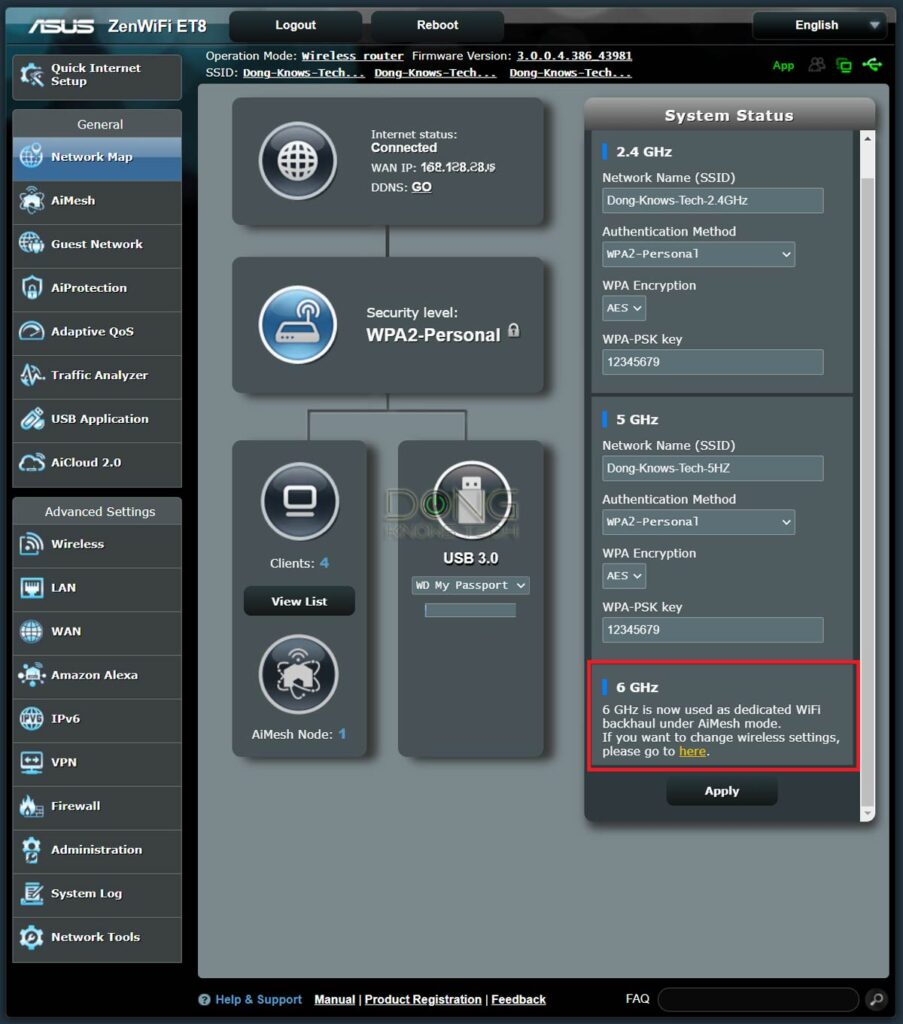
Task: Click the 2.4 GHz WPA-PSK key field
Action: (712, 362)
